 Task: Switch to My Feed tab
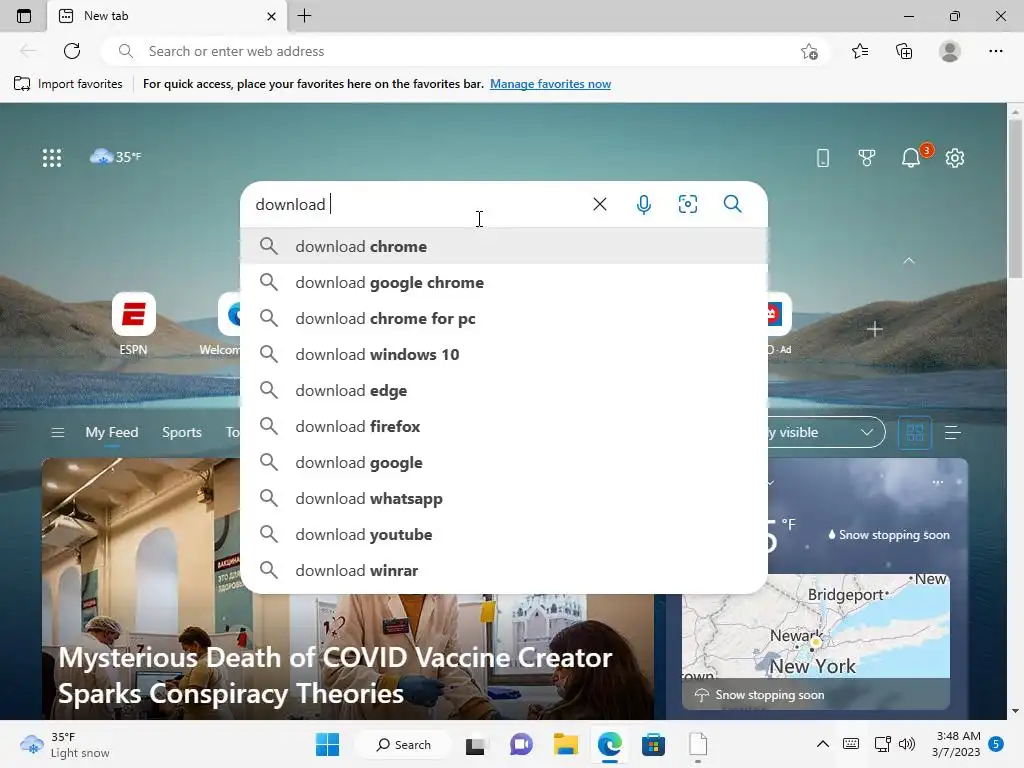(x=112, y=432)
